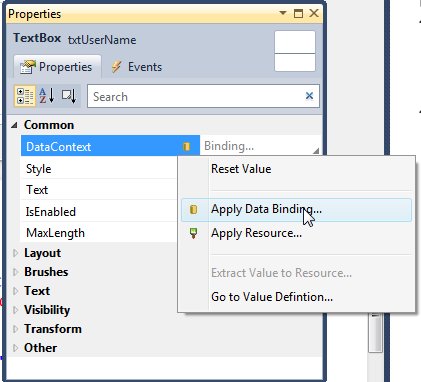
Task: Switch to the Properties tab
Action: click(x=57, y=67)
